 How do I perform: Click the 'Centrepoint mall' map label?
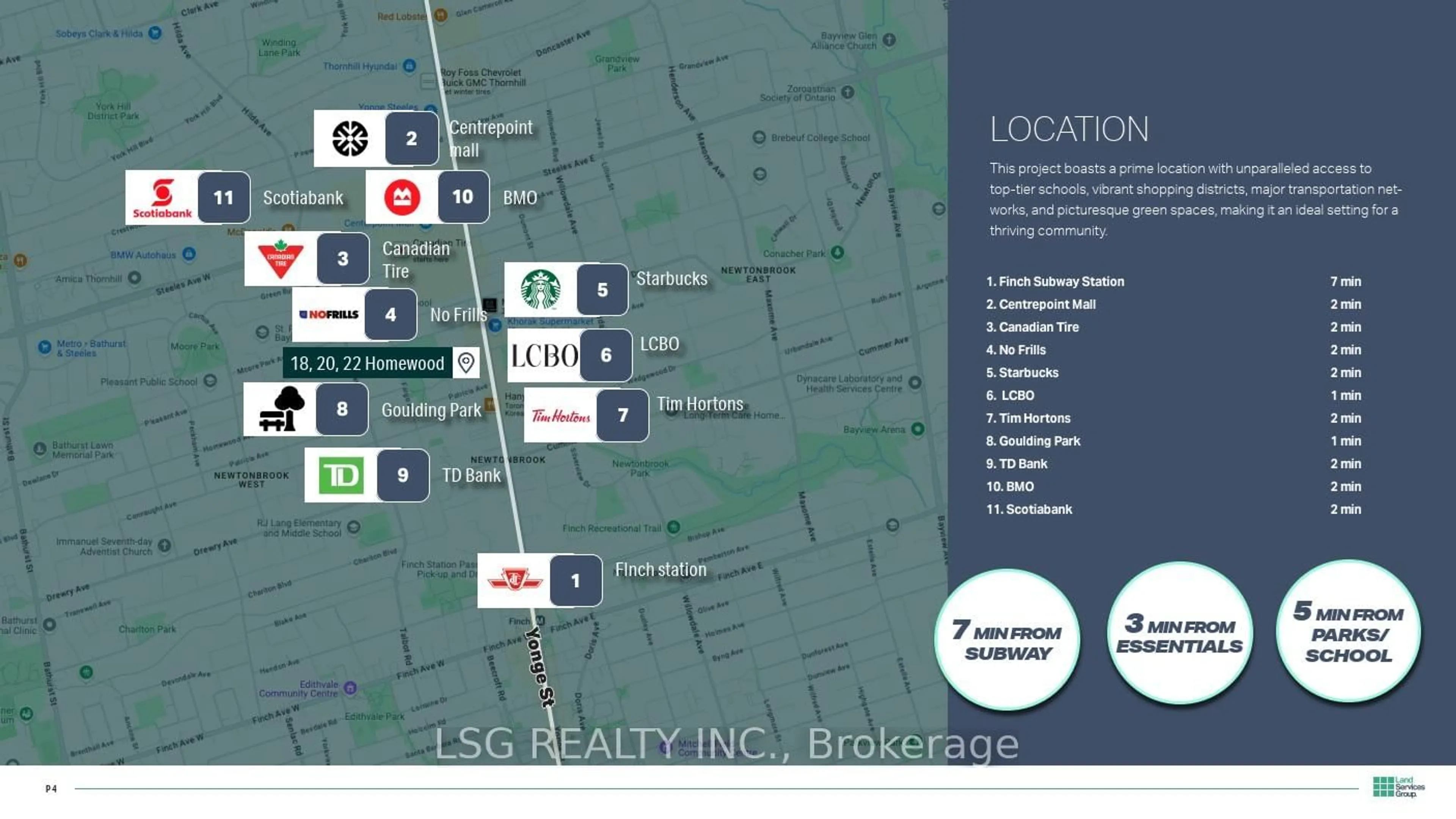coord(491,138)
